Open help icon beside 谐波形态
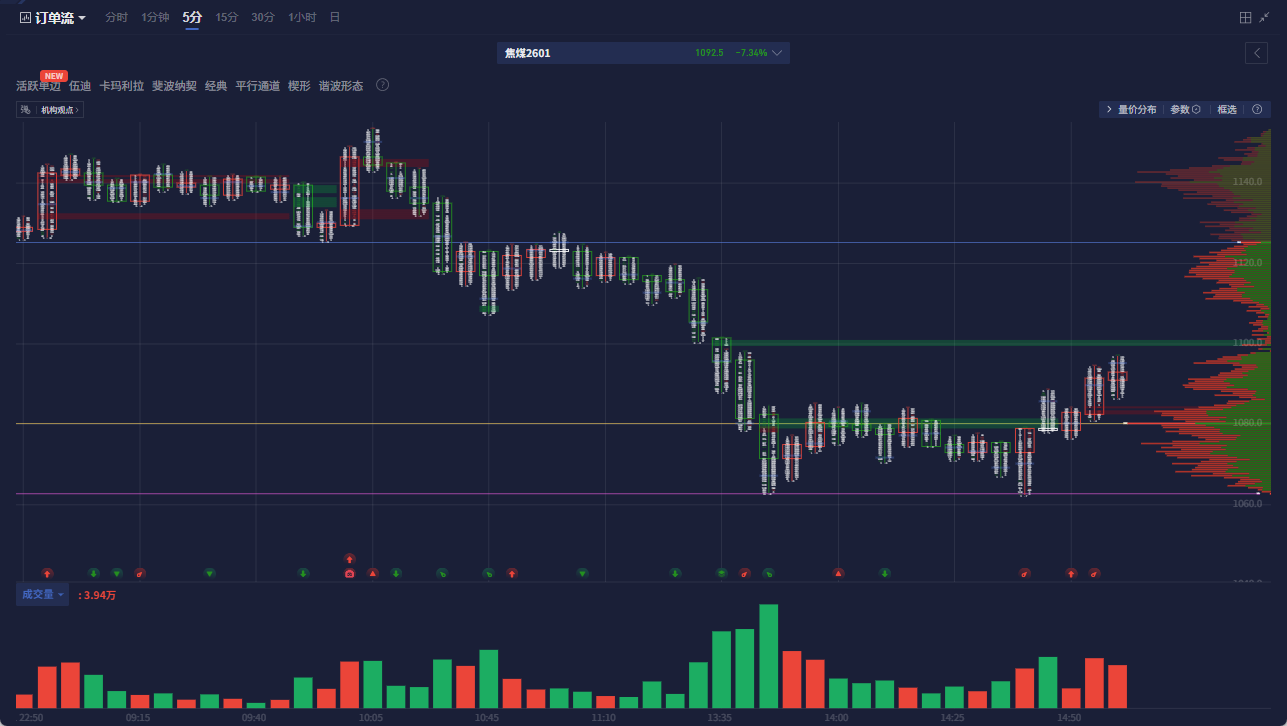 [x=382, y=85]
